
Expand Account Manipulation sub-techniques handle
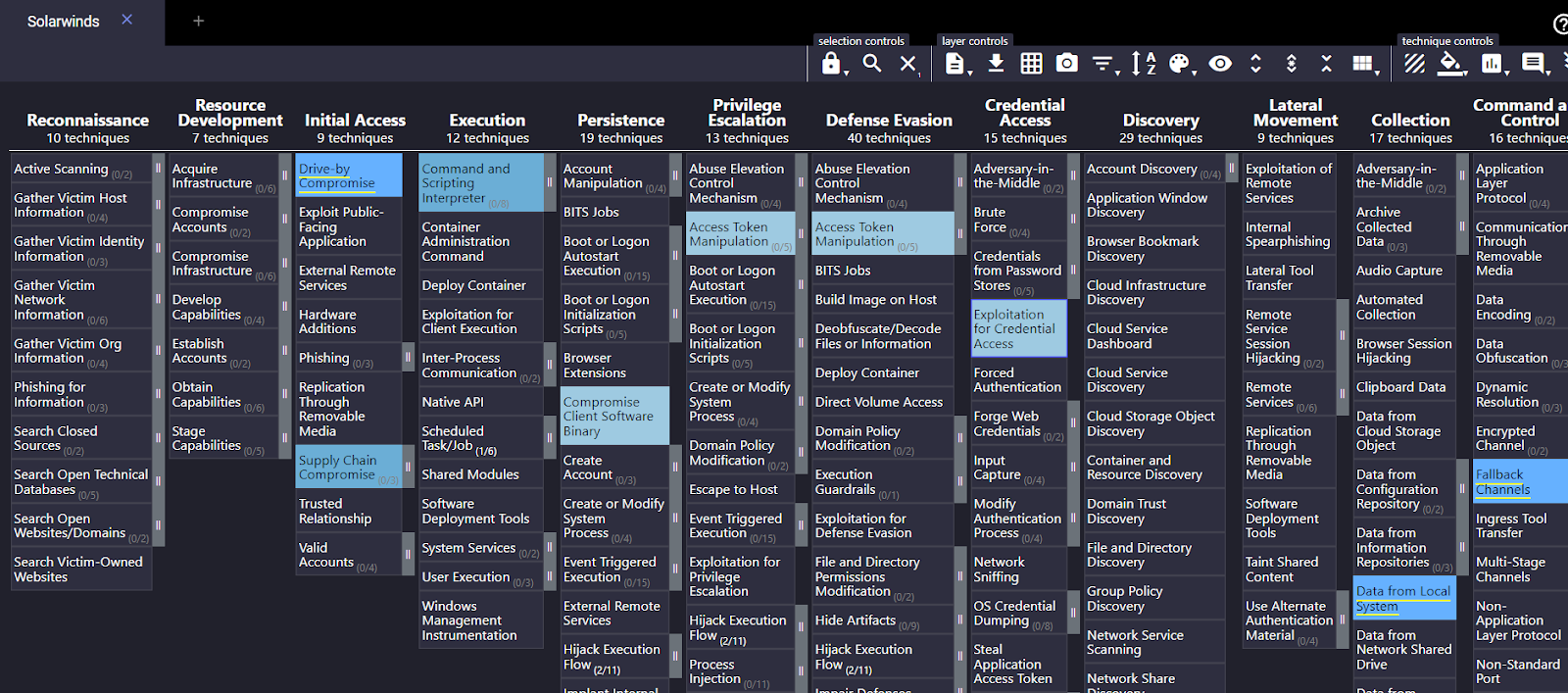pyautogui.click(x=675, y=176)
